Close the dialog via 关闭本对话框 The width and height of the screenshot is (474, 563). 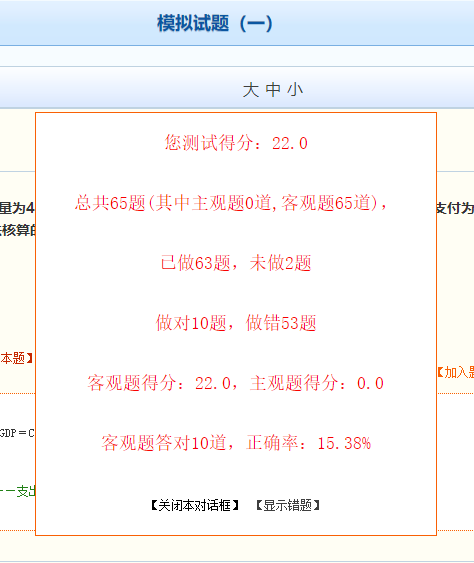195,505
